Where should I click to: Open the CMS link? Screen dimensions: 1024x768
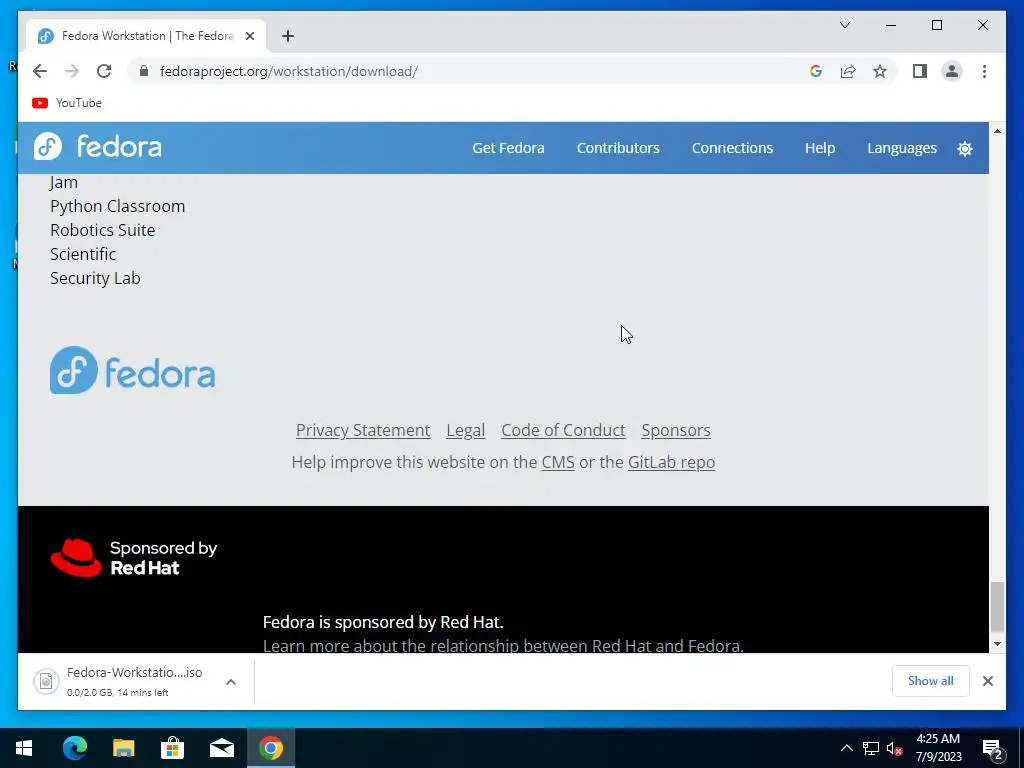click(558, 462)
